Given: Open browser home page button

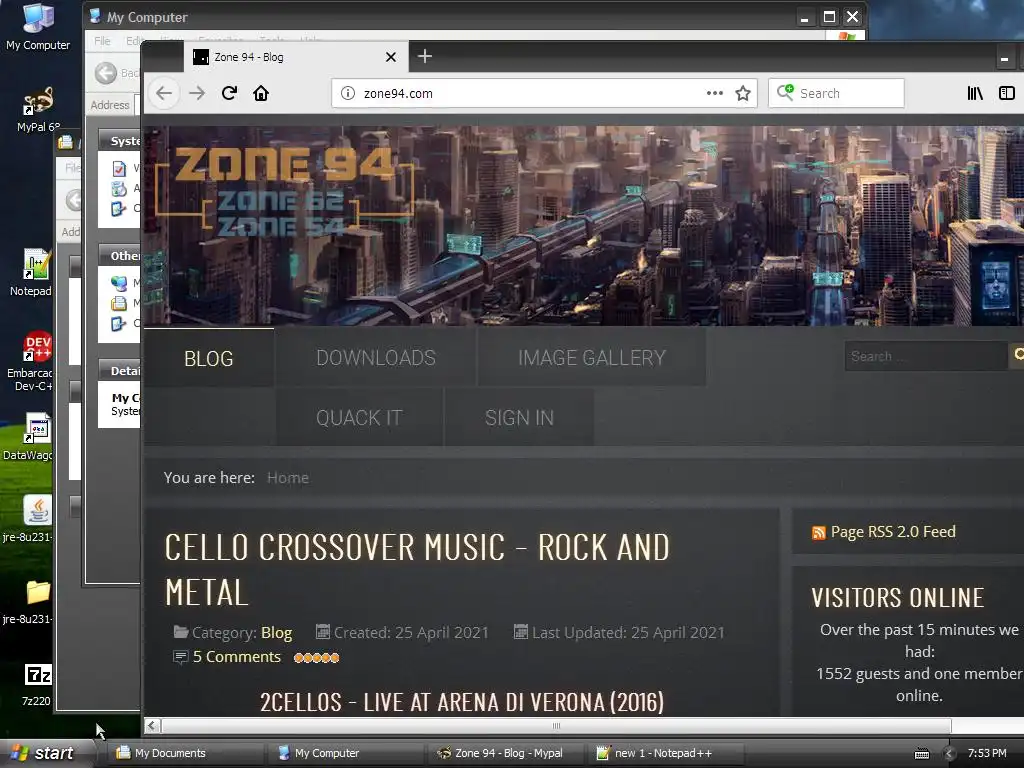Looking at the screenshot, I should click(261, 93).
